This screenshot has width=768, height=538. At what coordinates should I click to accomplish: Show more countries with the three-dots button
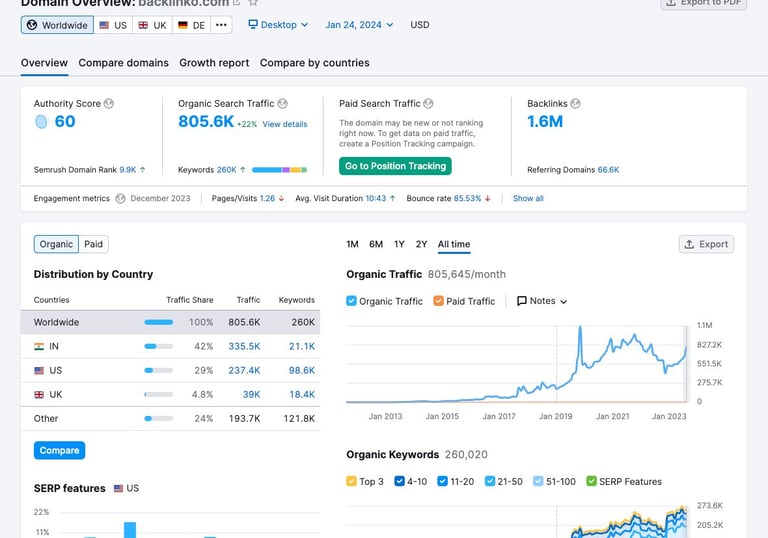[221, 25]
